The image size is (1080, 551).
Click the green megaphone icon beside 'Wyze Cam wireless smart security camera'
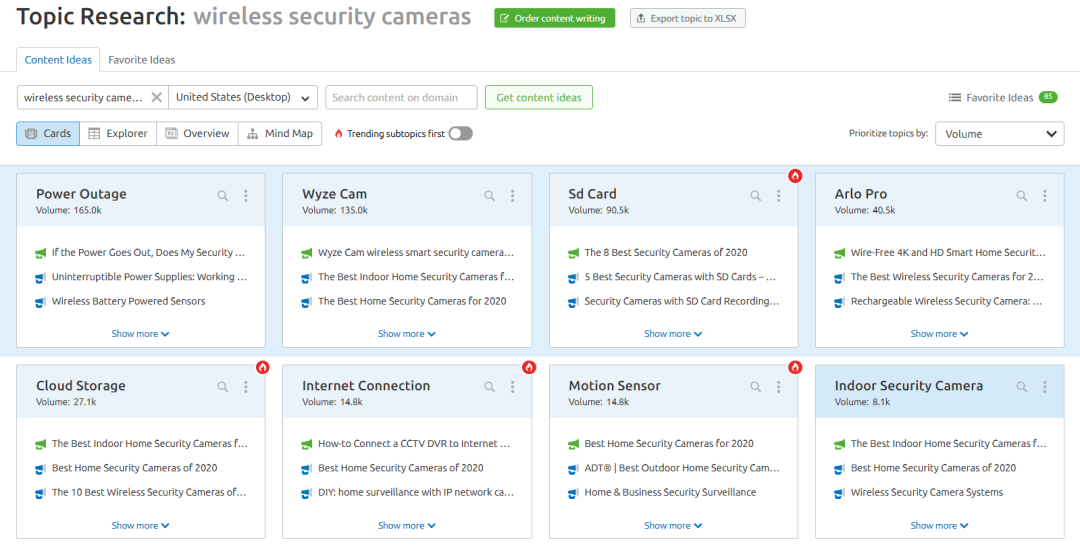click(307, 253)
